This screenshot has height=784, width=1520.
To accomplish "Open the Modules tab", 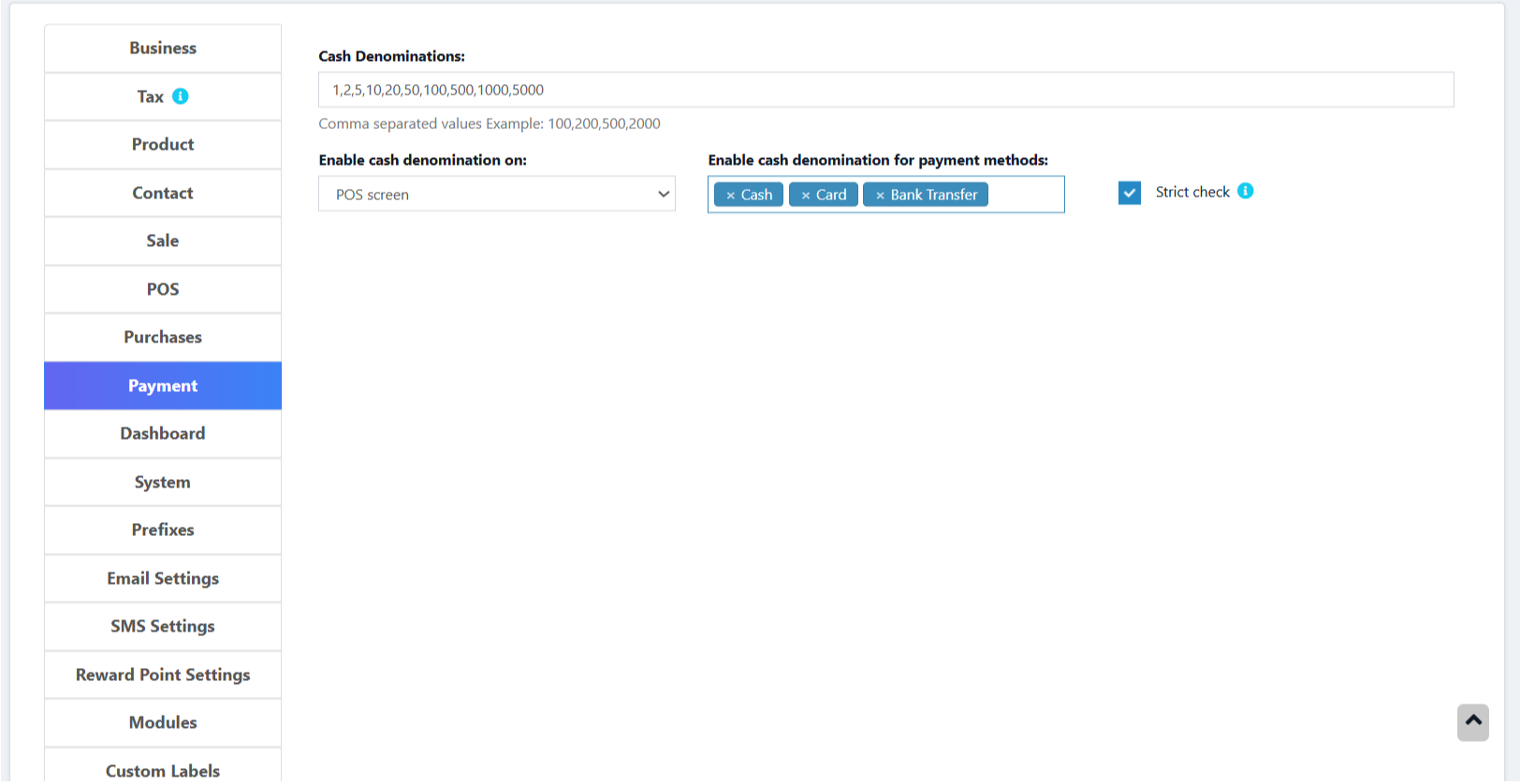I will pyautogui.click(x=163, y=722).
